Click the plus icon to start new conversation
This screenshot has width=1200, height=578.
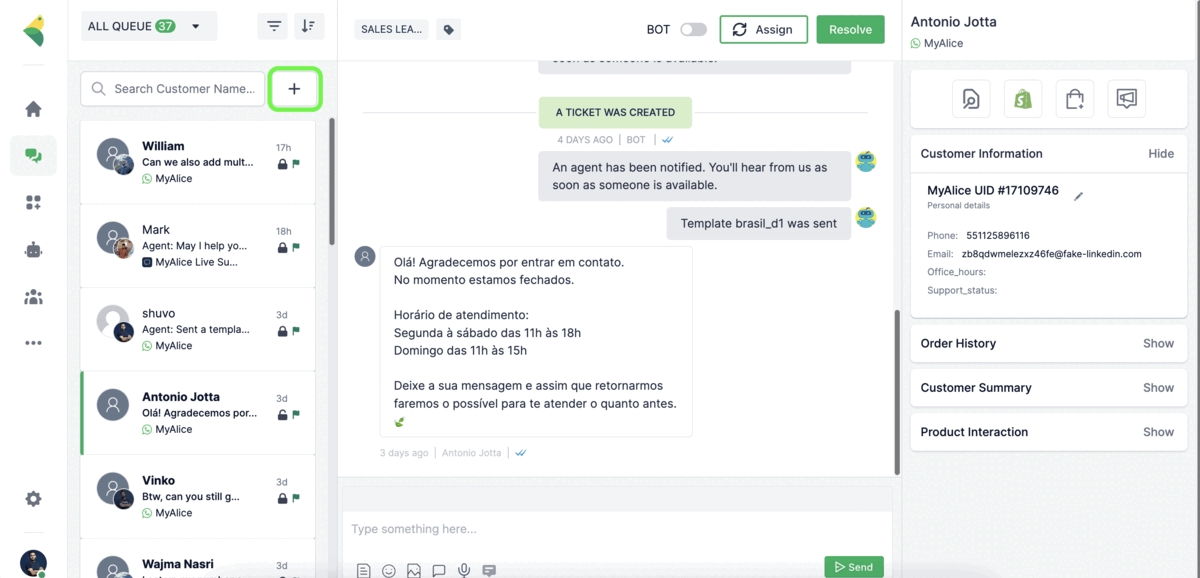294,89
